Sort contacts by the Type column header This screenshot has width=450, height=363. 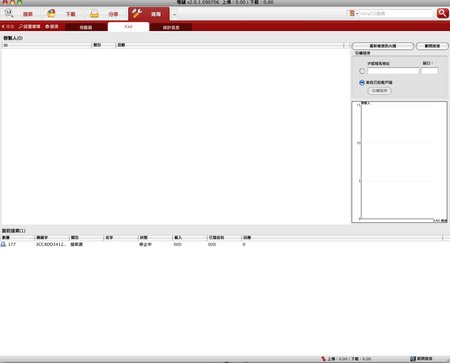pos(103,45)
